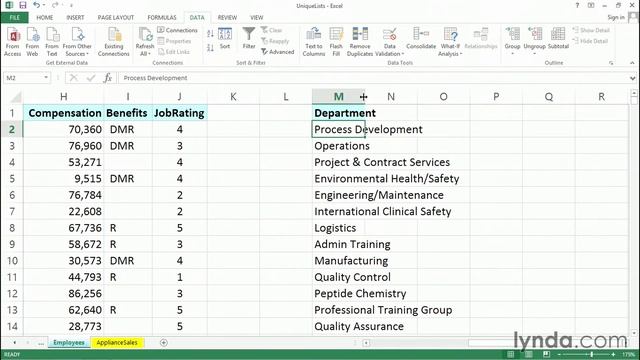
Task: Switch to the INSERT tab
Action: (x=75, y=18)
